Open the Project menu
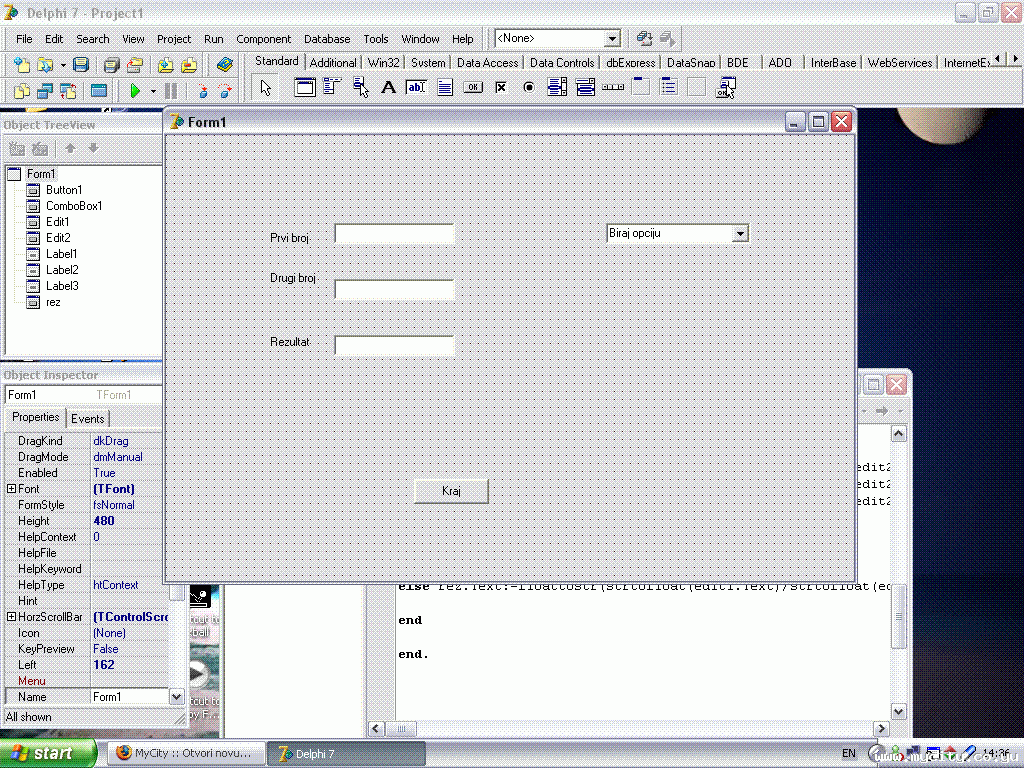Screen dimensions: 1024x768 point(174,39)
